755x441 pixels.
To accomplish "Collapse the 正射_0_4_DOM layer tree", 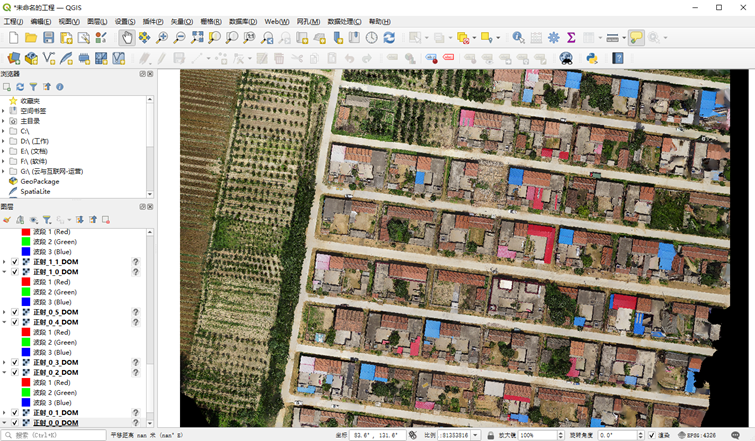I will 4,322.
